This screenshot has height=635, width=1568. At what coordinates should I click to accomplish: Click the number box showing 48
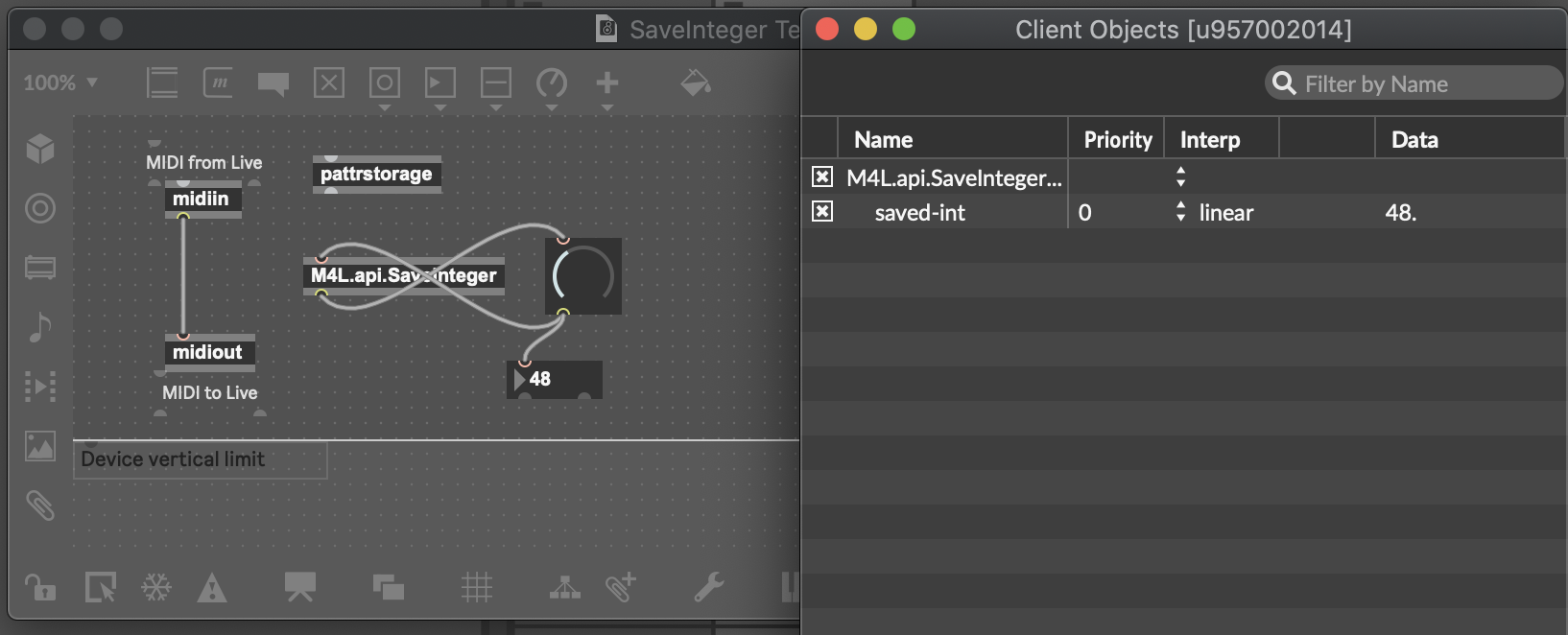pyautogui.click(x=555, y=379)
